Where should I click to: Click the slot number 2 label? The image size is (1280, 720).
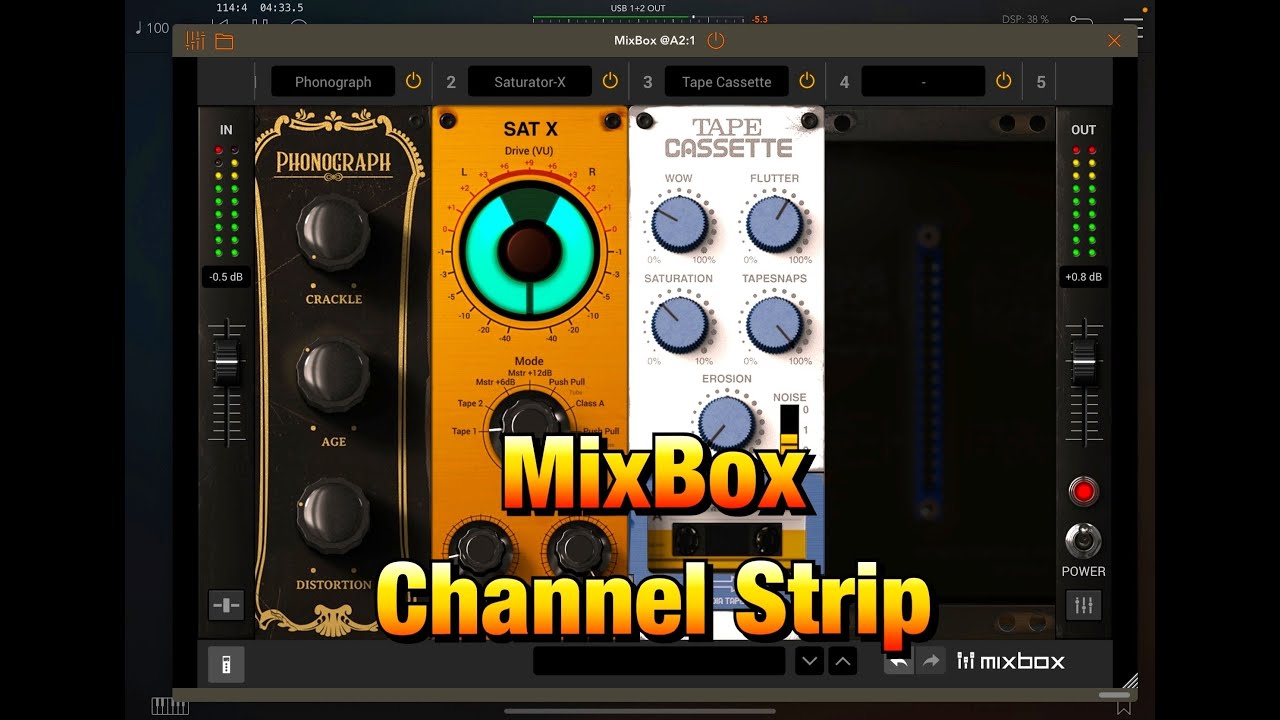451,82
